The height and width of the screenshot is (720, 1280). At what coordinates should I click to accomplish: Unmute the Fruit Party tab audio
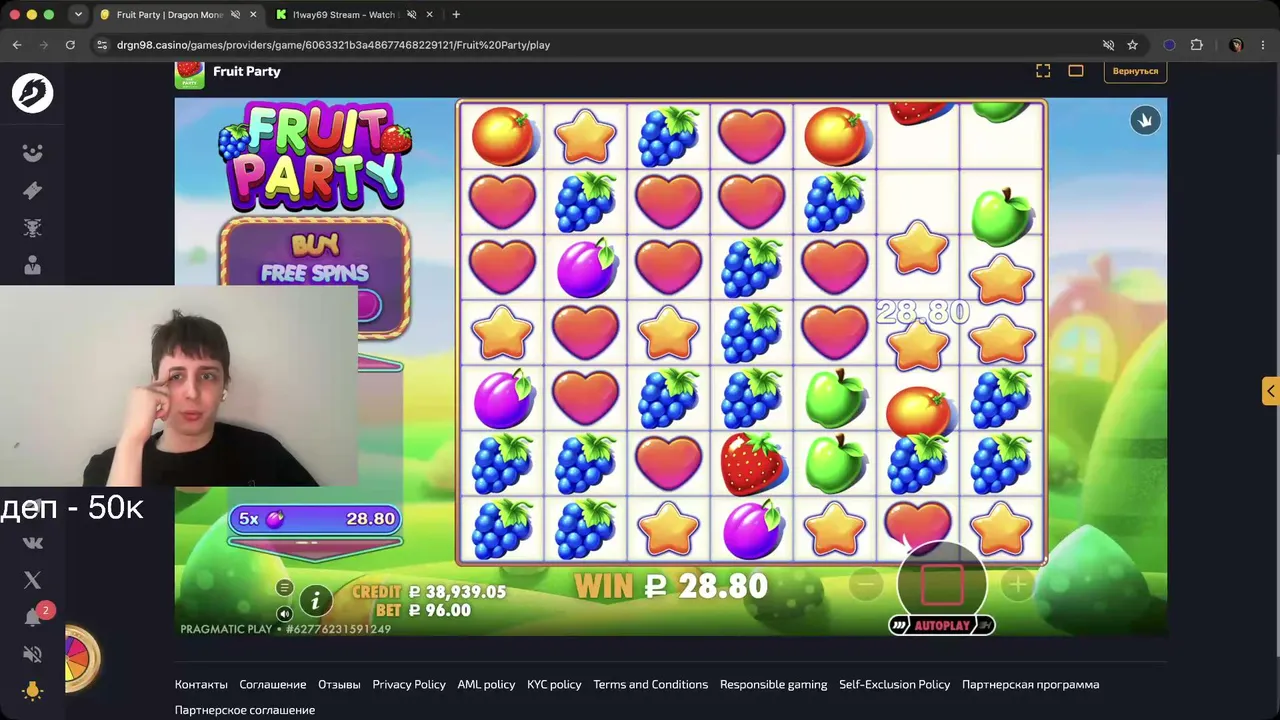click(x=235, y=15)
